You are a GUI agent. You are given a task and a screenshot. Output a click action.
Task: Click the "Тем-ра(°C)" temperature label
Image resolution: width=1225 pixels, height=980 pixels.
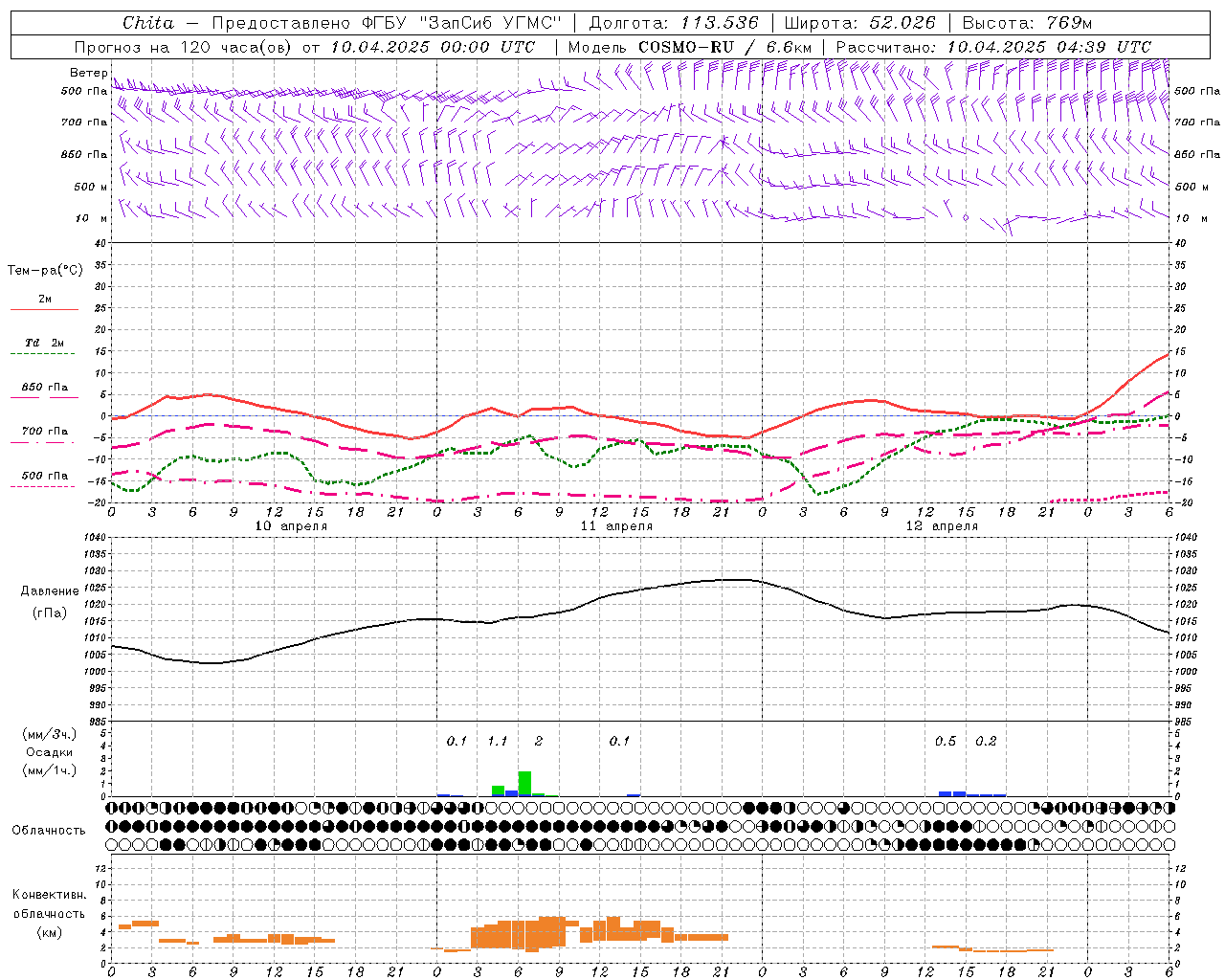point(45,271)
